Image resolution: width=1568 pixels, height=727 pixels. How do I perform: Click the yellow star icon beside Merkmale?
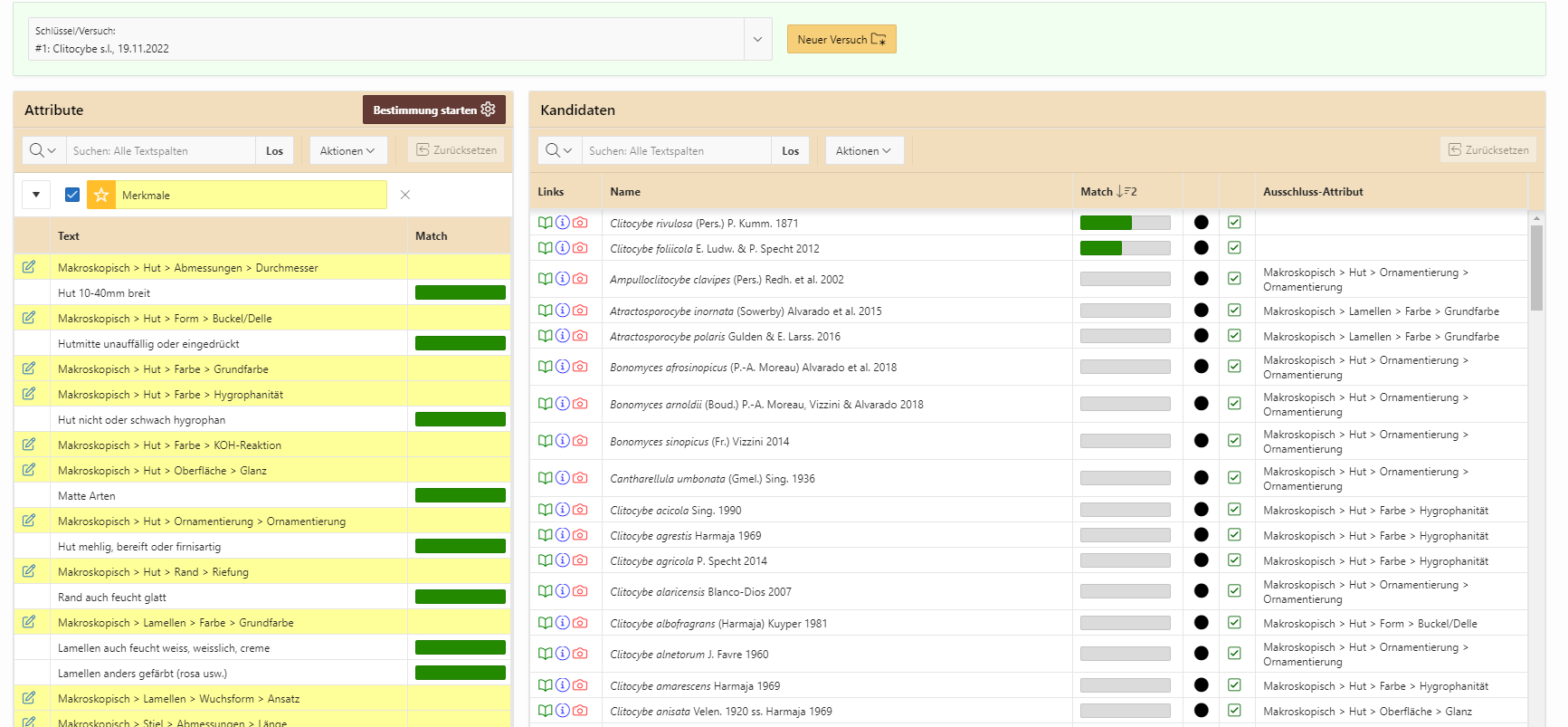(101, 195)
